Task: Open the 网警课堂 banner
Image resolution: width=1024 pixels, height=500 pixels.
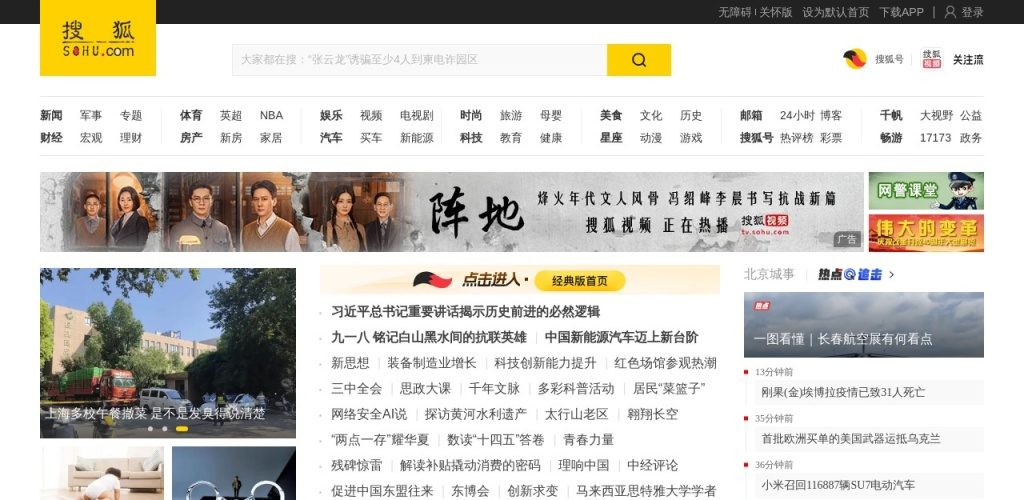Action: click(x=926, y=191)
